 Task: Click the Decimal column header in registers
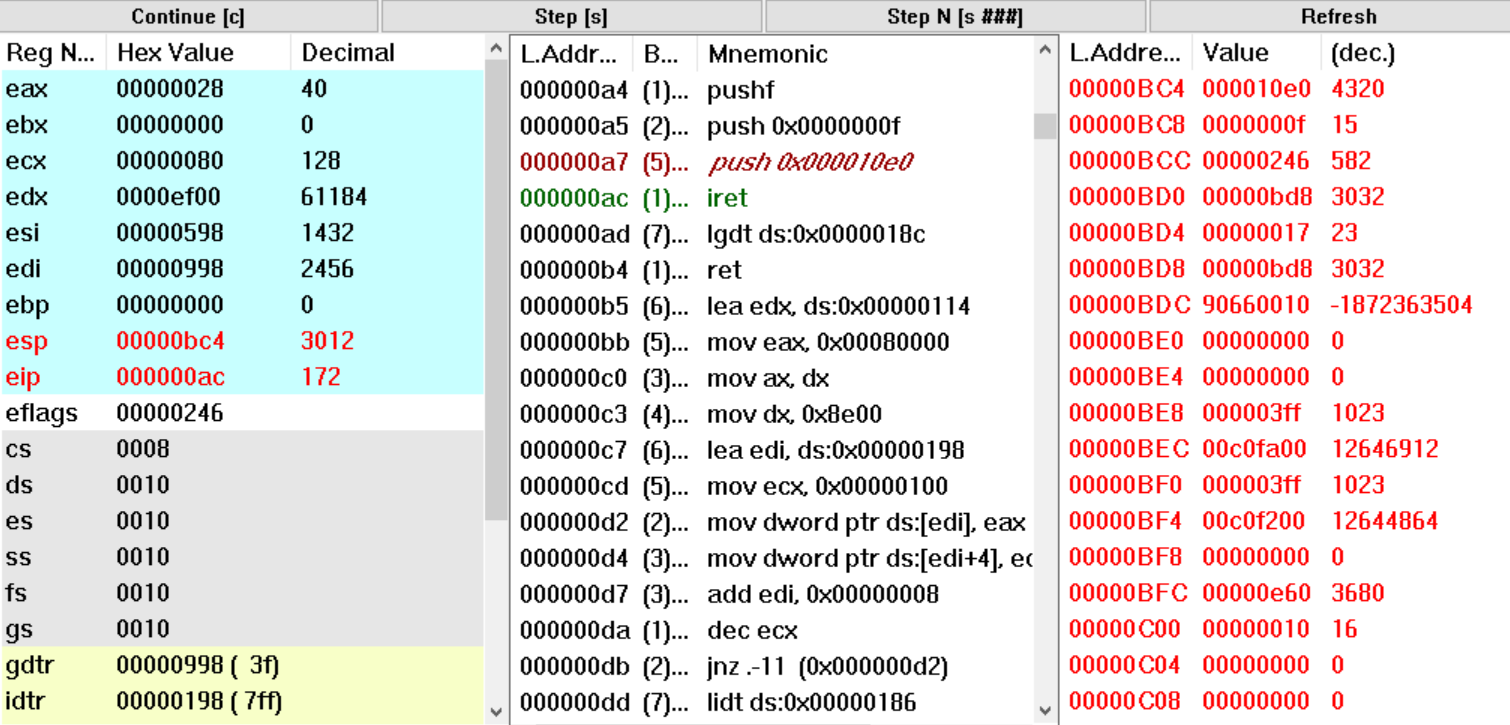[x=348, y=53]
